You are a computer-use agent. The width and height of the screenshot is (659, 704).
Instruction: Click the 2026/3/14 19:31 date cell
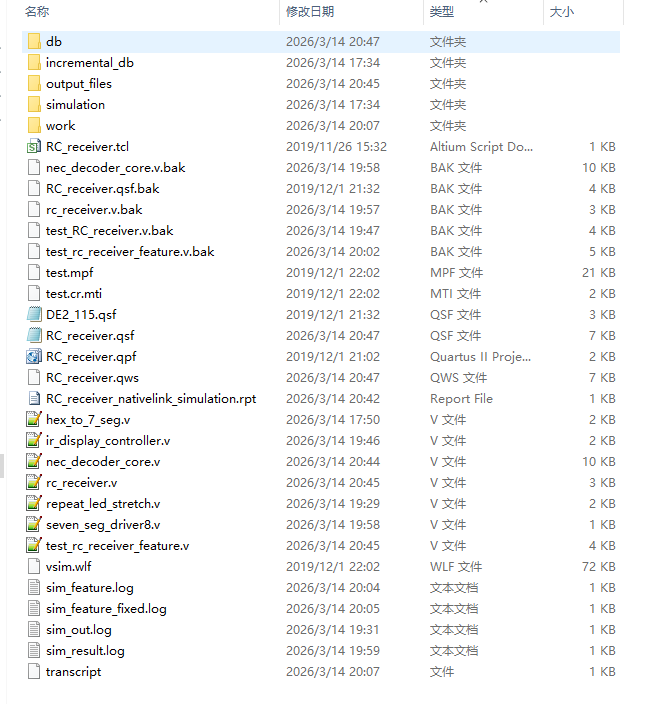click(x=333, y=629)
